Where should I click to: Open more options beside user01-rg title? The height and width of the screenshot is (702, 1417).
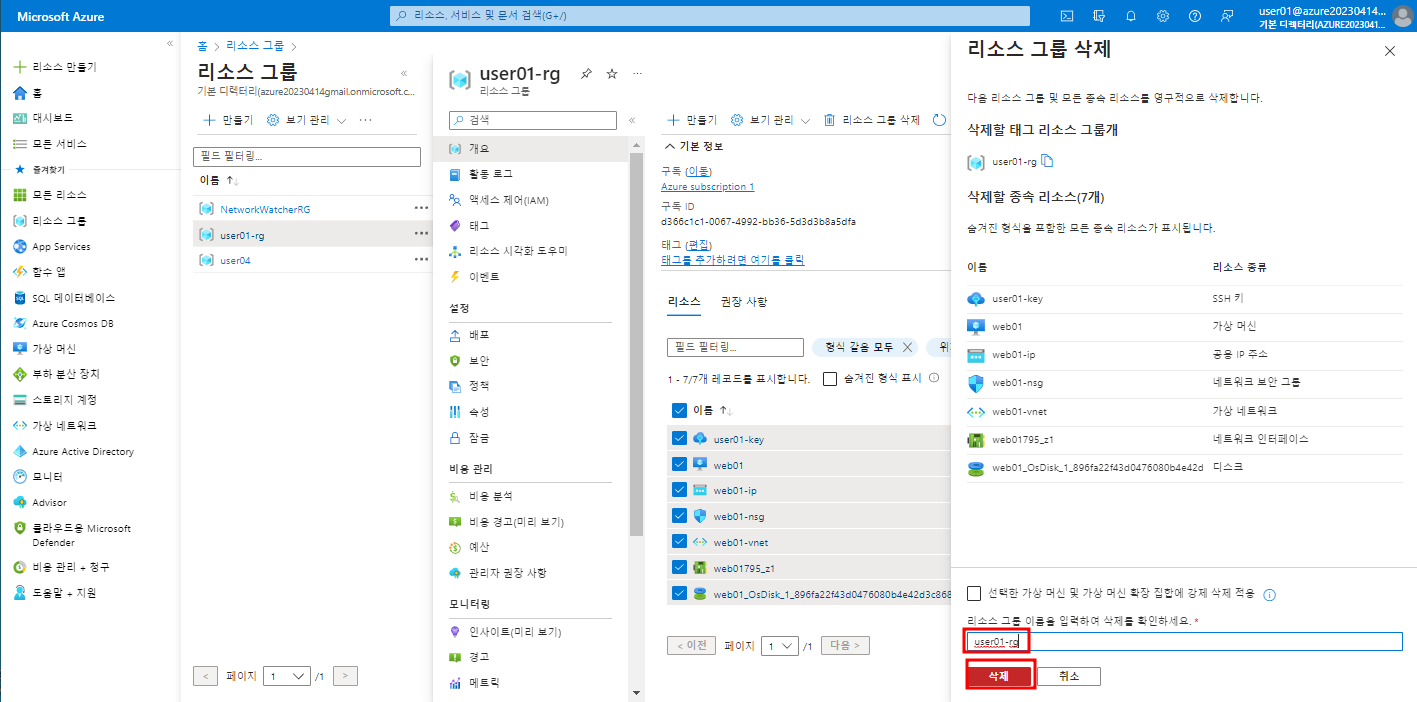pyautogui.click(x=638, y=74)
